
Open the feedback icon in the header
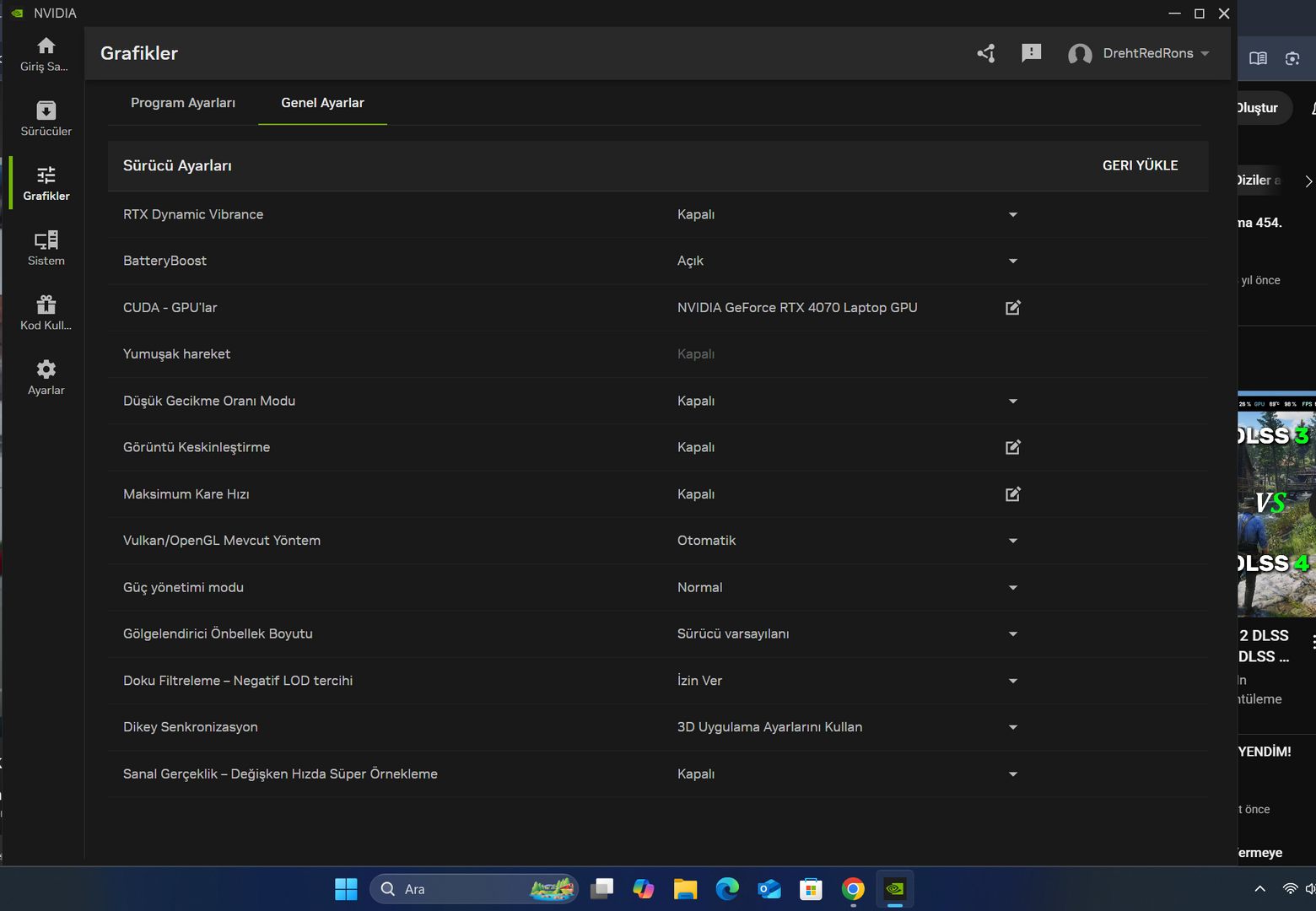(x=1031, y=53)
